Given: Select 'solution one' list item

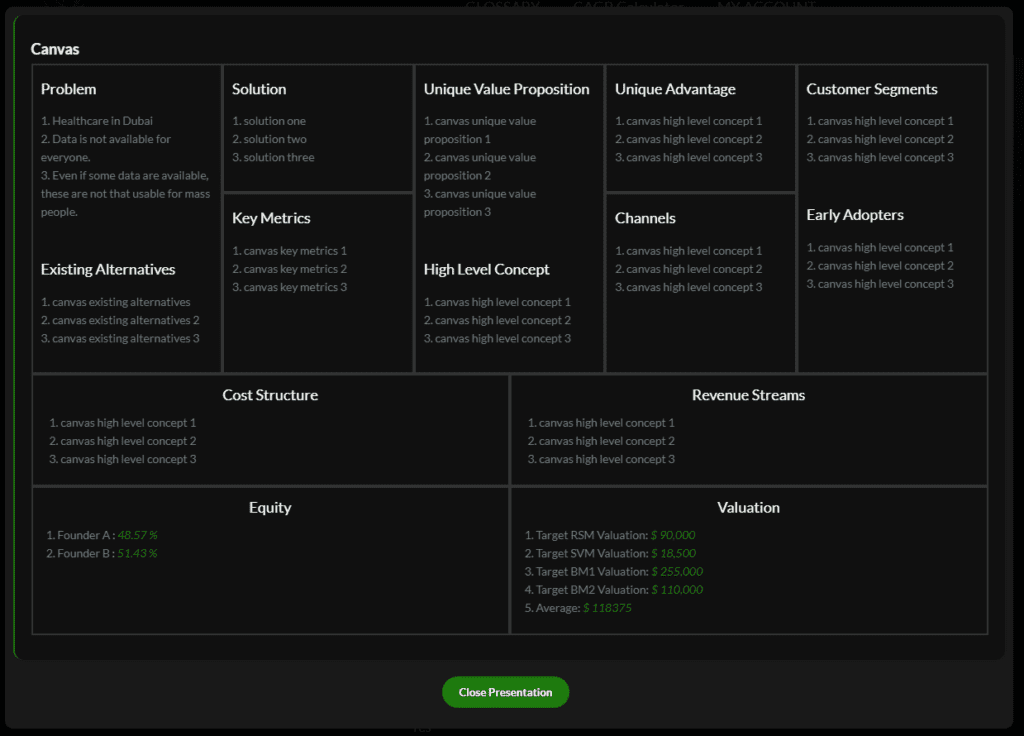Looking at the screenshot, I should click(x=269, y=121).
